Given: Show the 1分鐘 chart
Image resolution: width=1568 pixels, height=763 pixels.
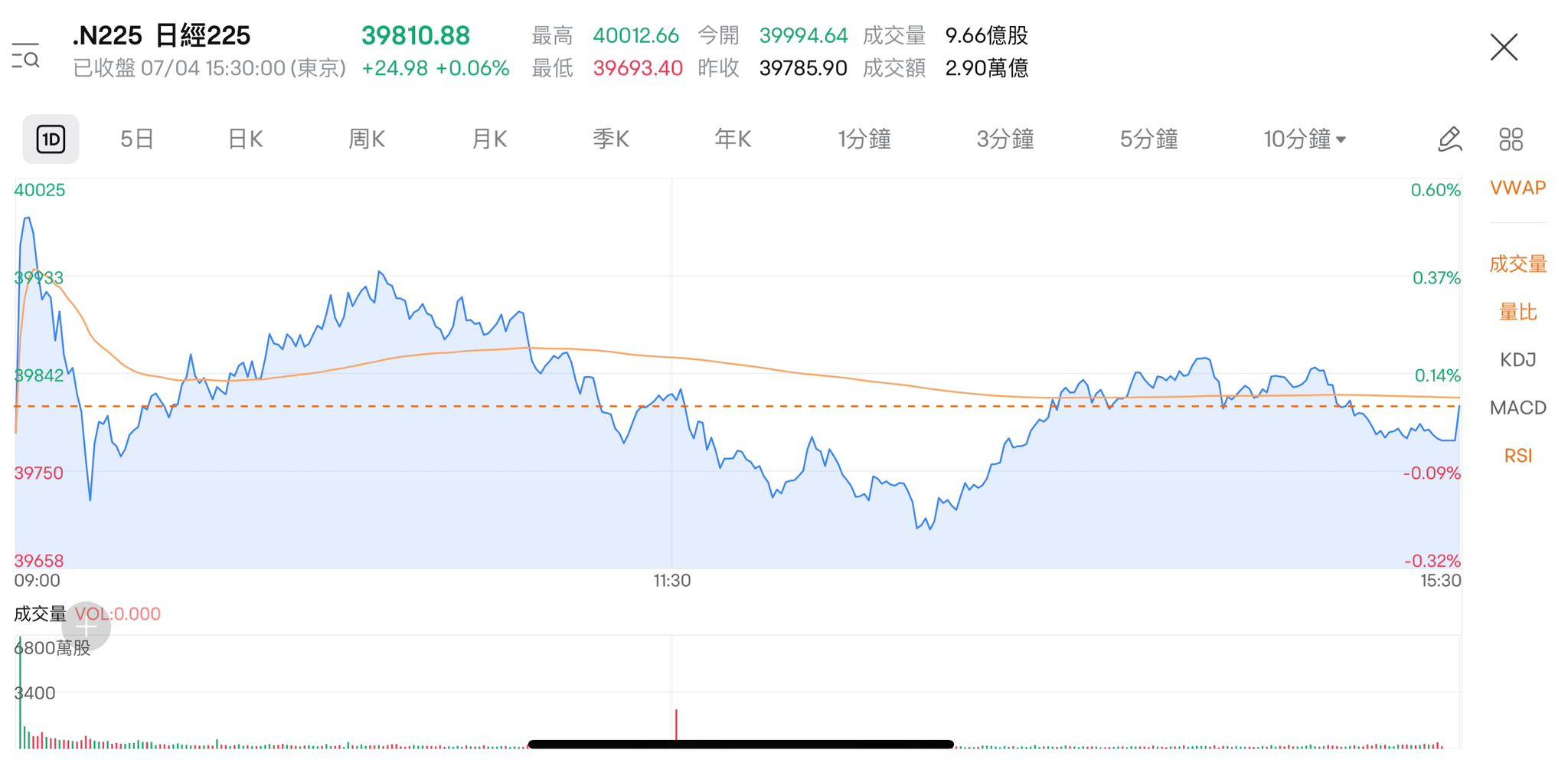Looking at the screenshot, I should [864, 139].
